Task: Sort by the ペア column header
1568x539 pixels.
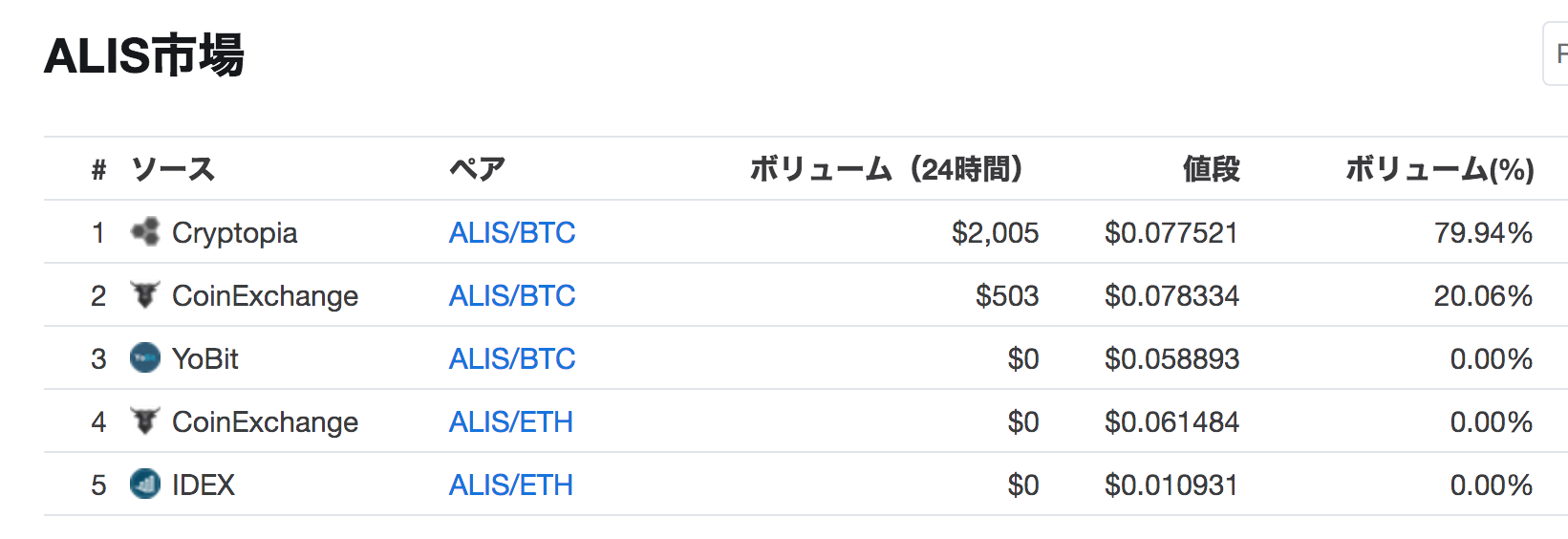Action: coord(477,169)
